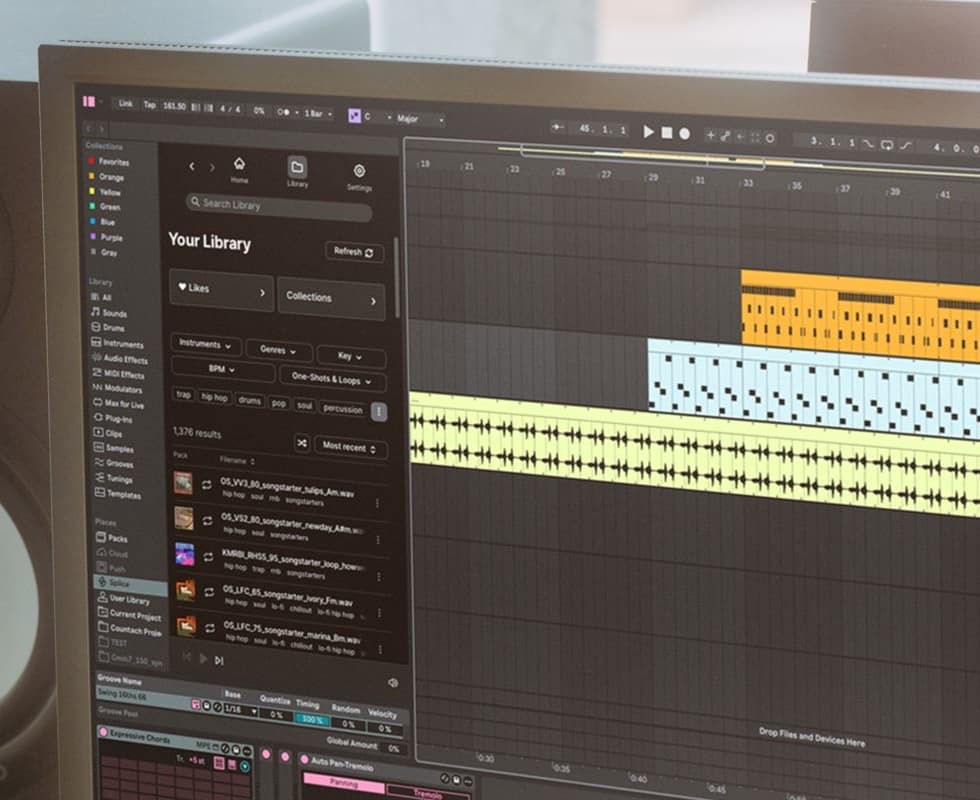
Task: Open Clips in the browser library
Action: (x=109, y=433)
